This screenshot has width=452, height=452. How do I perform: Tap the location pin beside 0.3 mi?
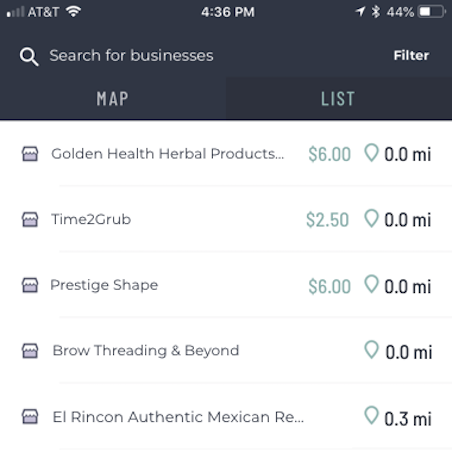[371, 415]
